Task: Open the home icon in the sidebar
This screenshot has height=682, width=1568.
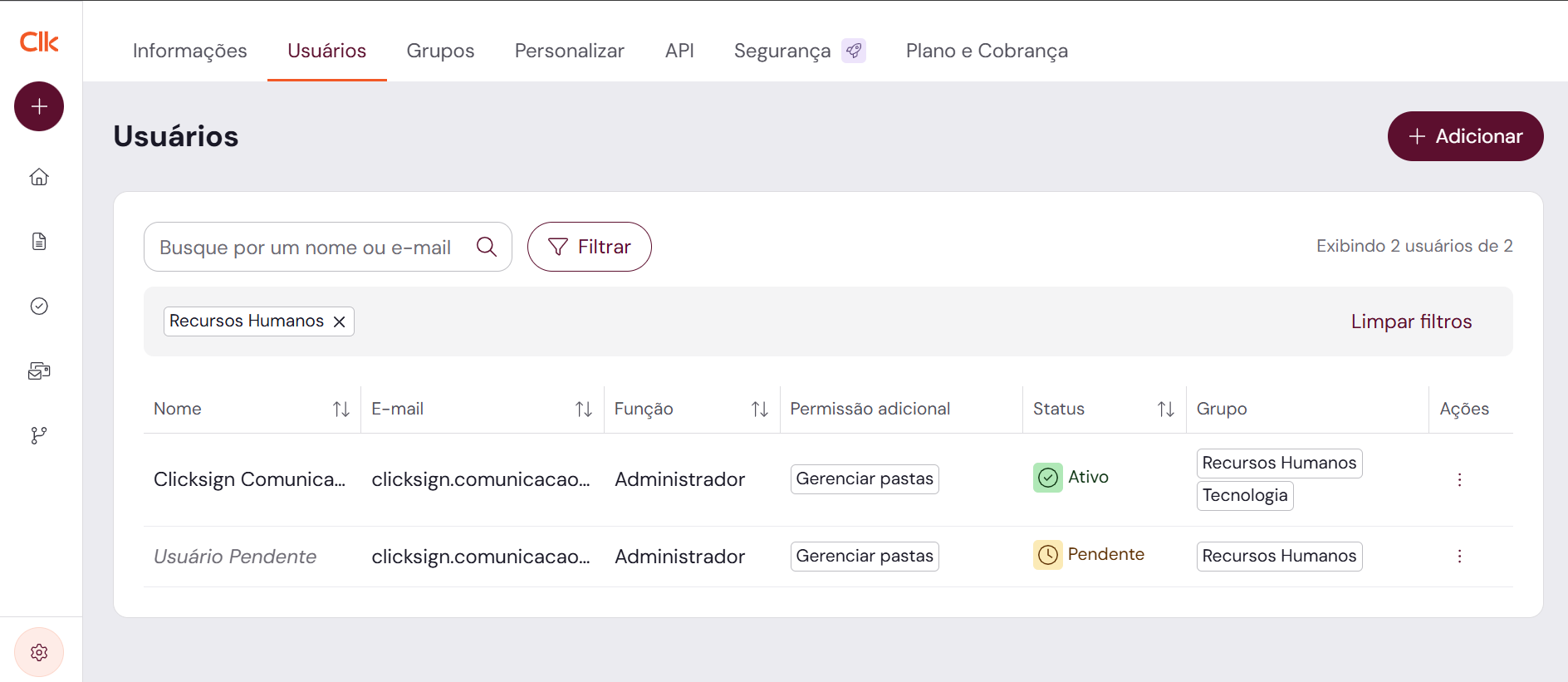Action: [x=39, y=177]
